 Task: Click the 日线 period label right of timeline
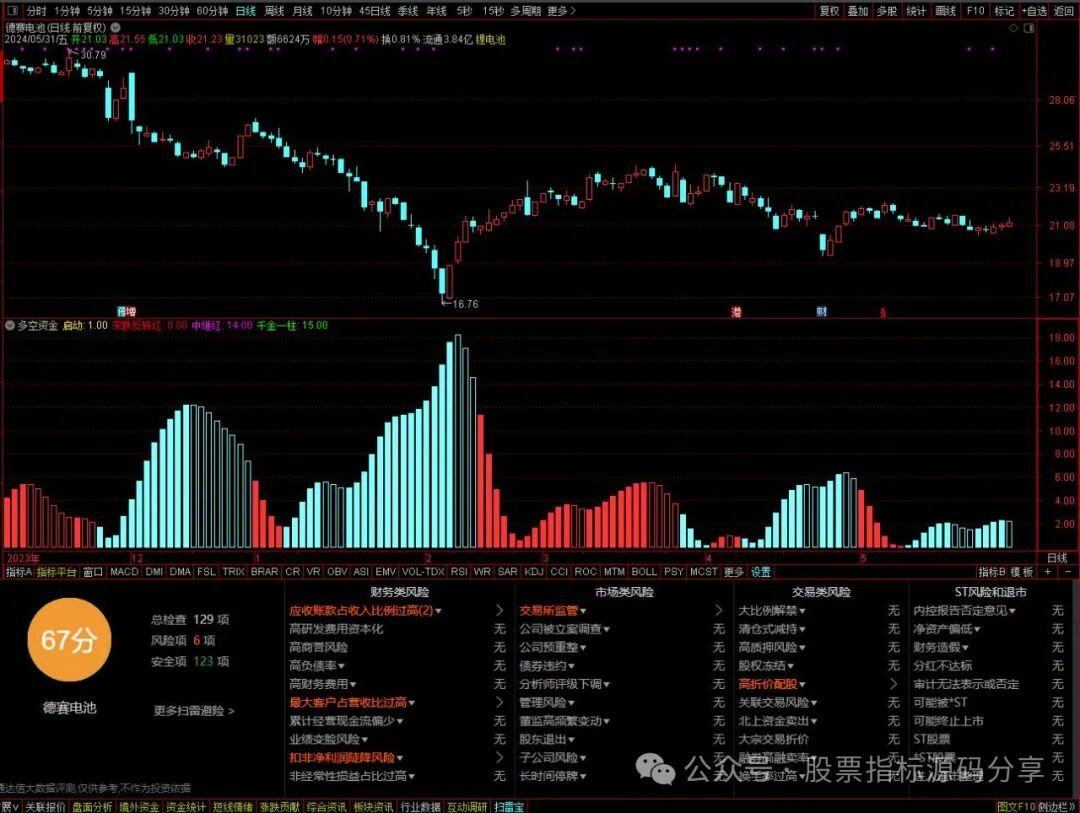pyautogui.click(x=1057, y=558)
